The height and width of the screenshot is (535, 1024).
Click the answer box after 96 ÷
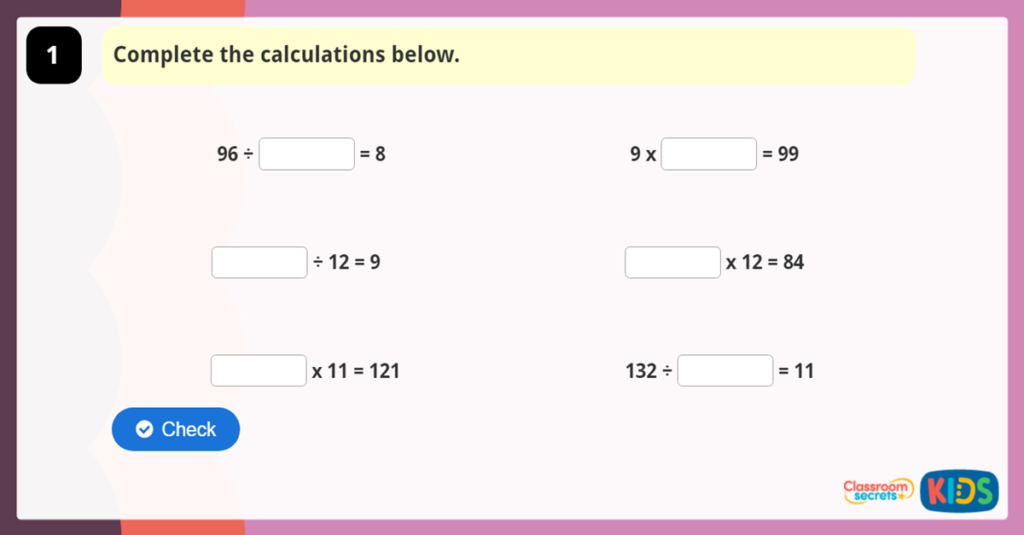(x=307, y=154)
